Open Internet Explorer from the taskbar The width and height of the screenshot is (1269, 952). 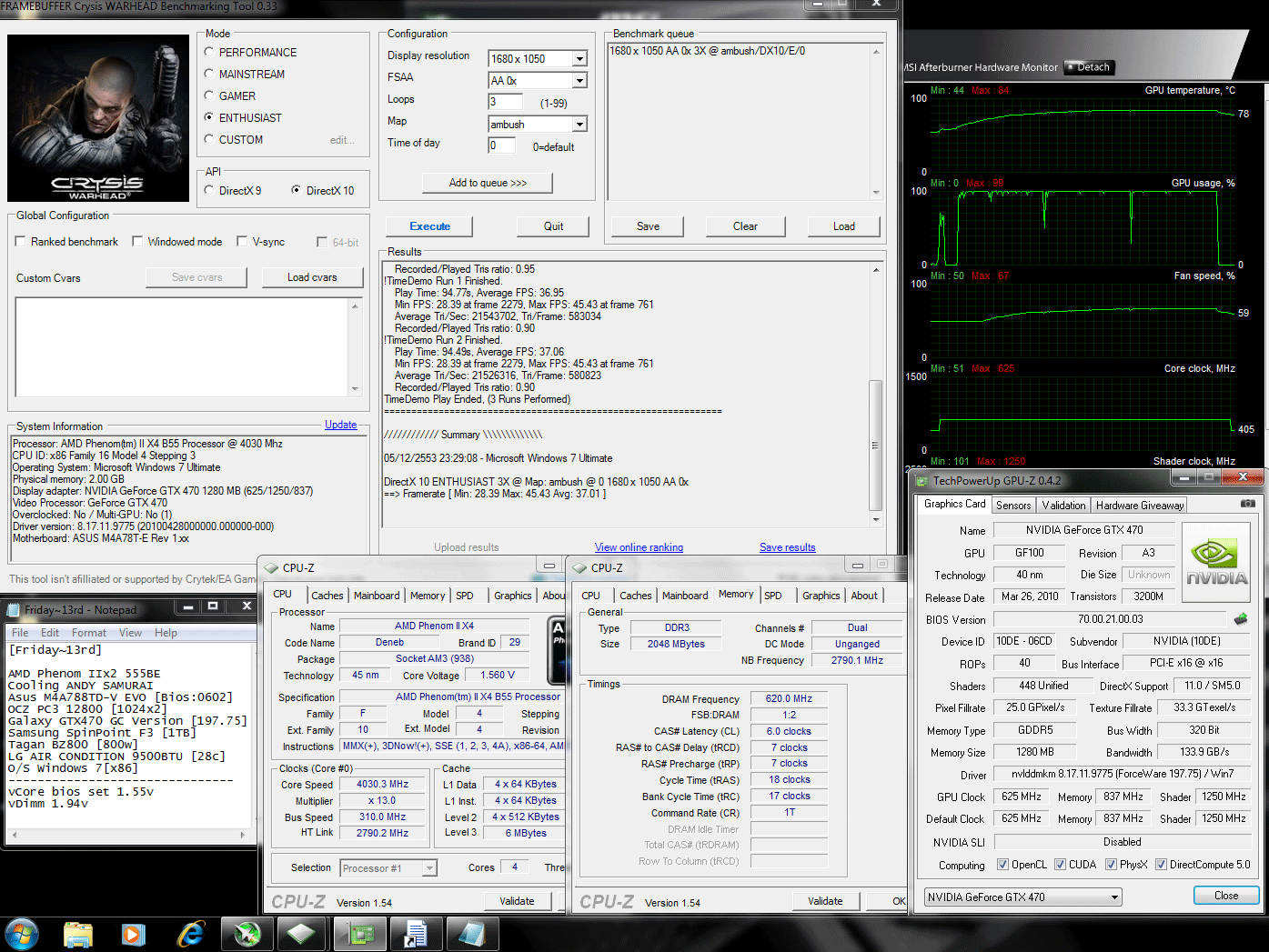[191, 933]
